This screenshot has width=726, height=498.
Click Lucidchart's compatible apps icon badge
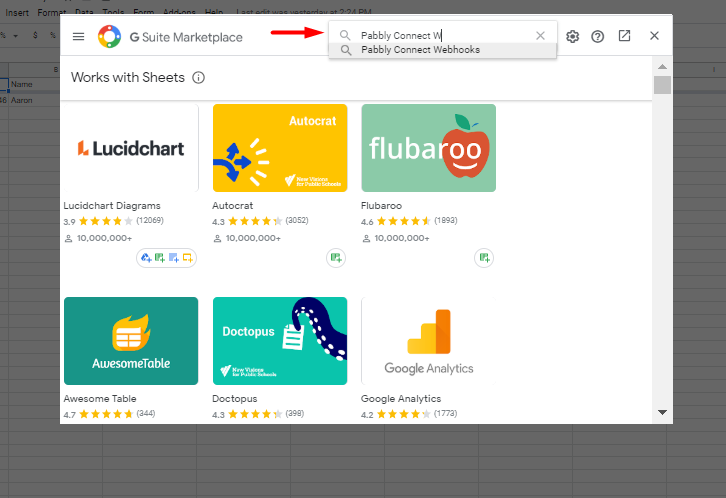tap(166, 258)
